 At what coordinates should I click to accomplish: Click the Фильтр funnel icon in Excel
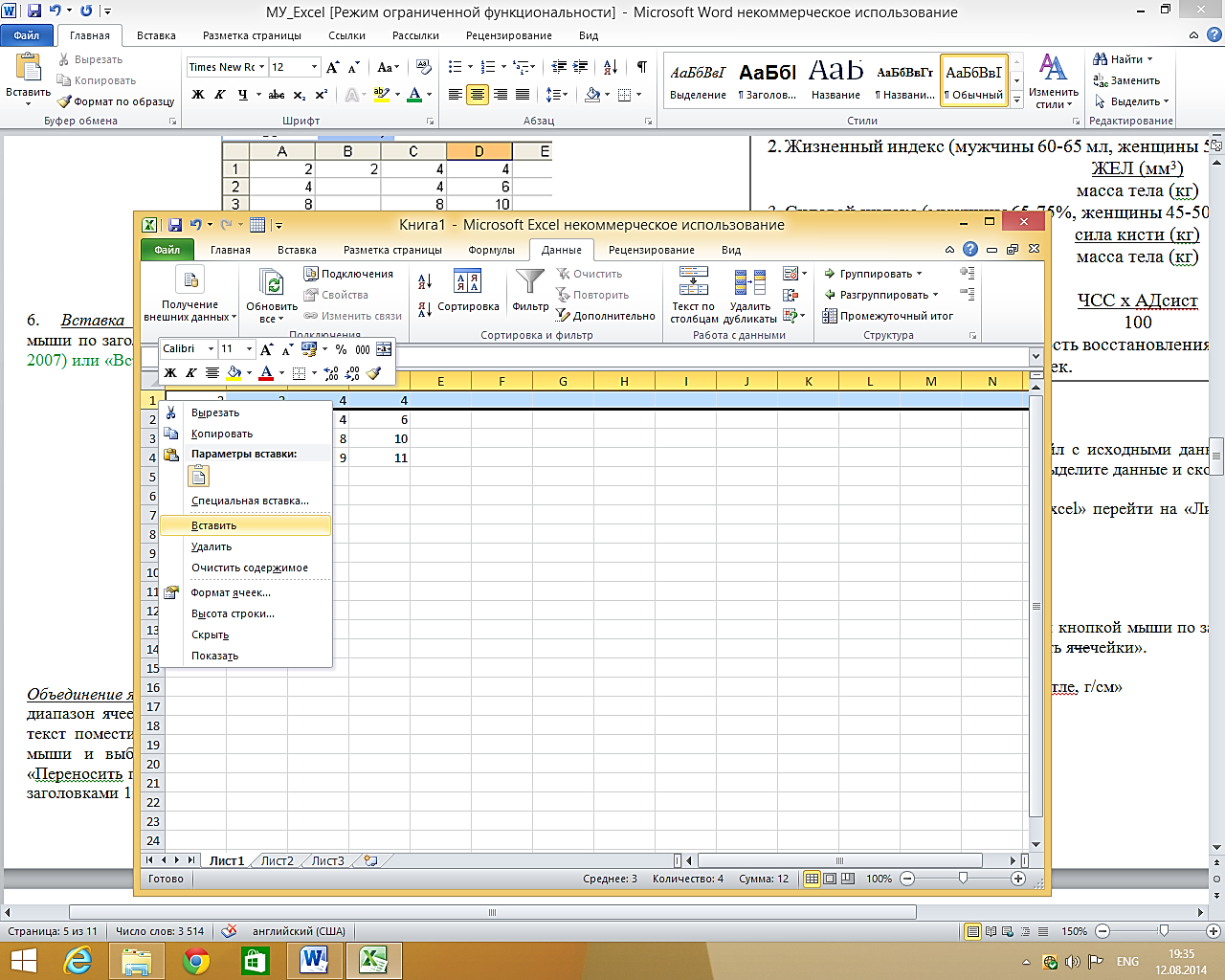(529, 281)
